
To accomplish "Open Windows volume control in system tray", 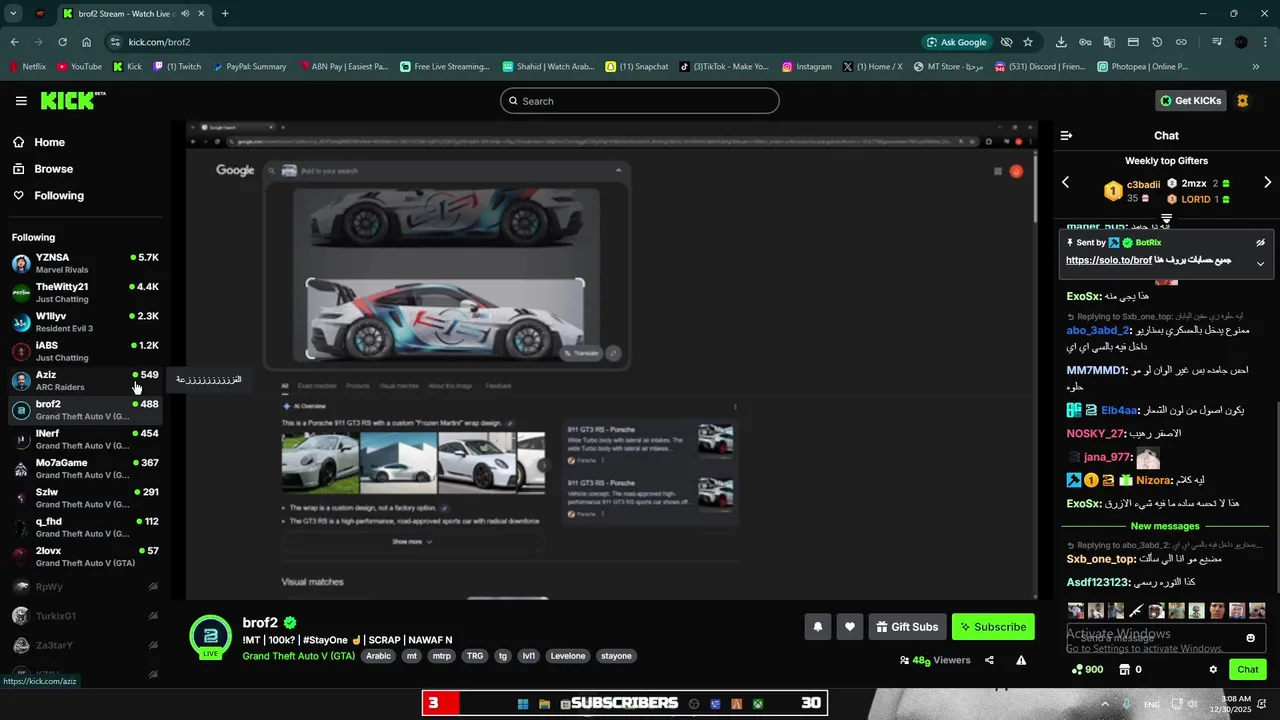I will pos(1191,704).
